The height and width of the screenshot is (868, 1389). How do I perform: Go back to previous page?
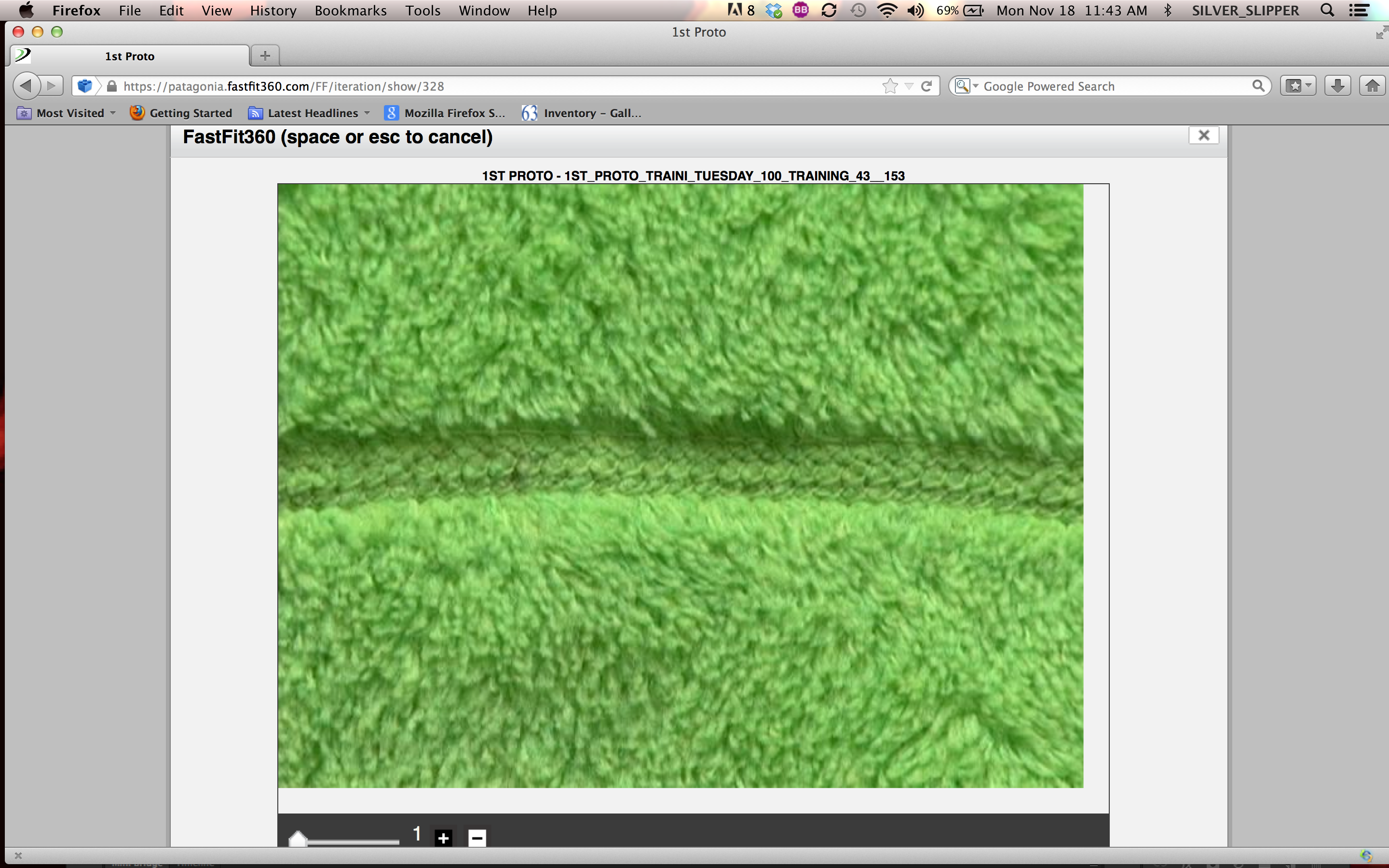click(x=26, y=86)
